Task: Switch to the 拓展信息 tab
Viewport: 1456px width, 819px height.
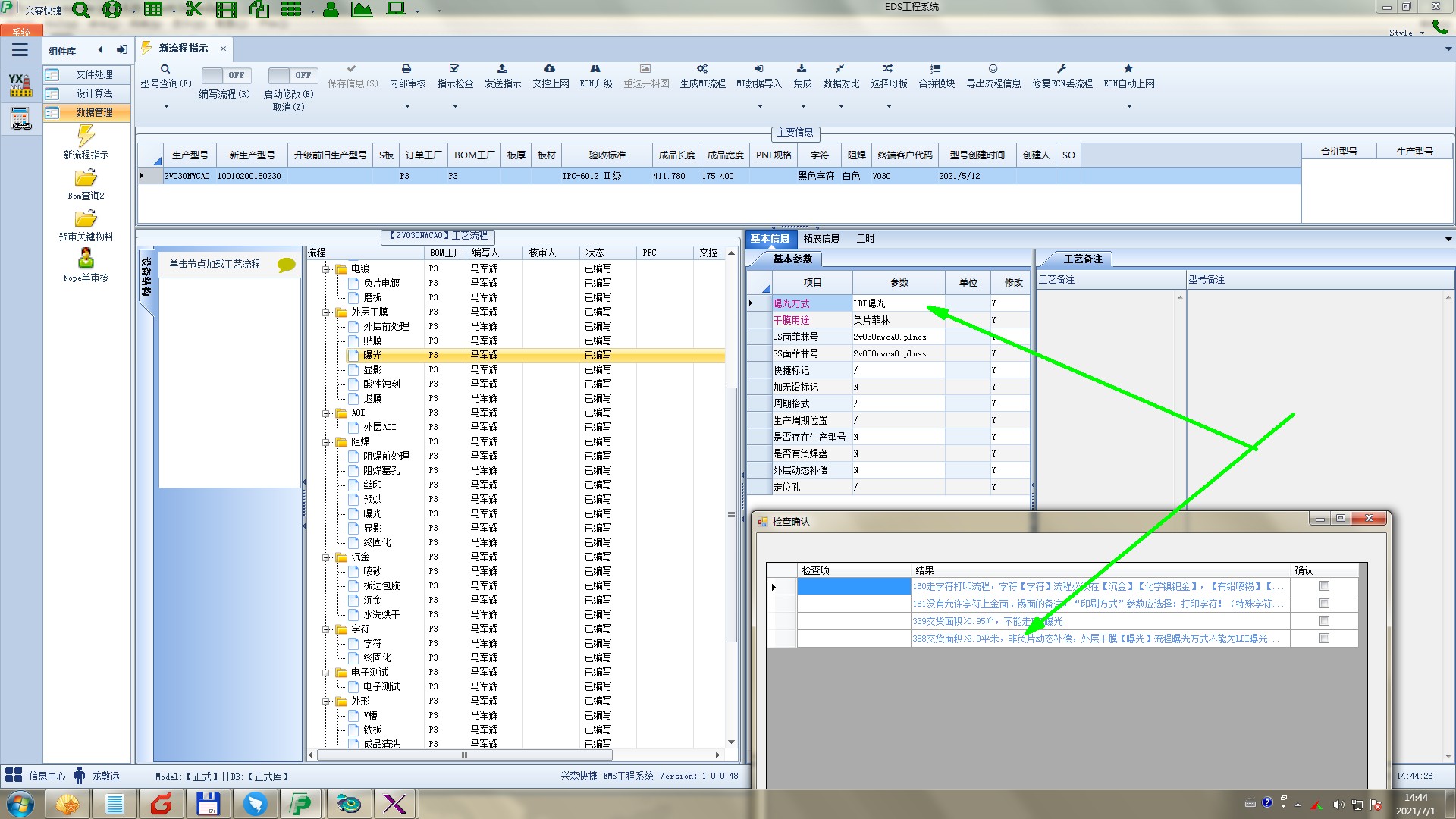Action: tap(821, 239)
